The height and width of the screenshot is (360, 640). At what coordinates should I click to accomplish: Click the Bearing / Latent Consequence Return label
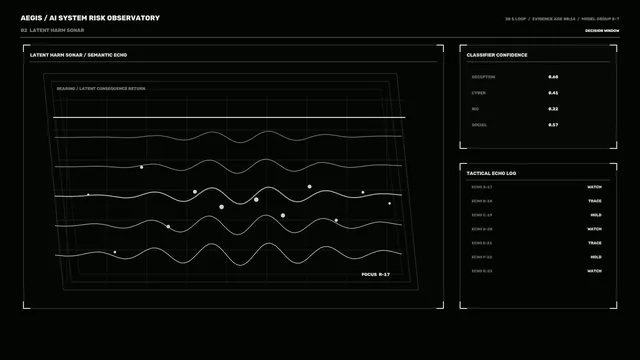click(101, 89)
